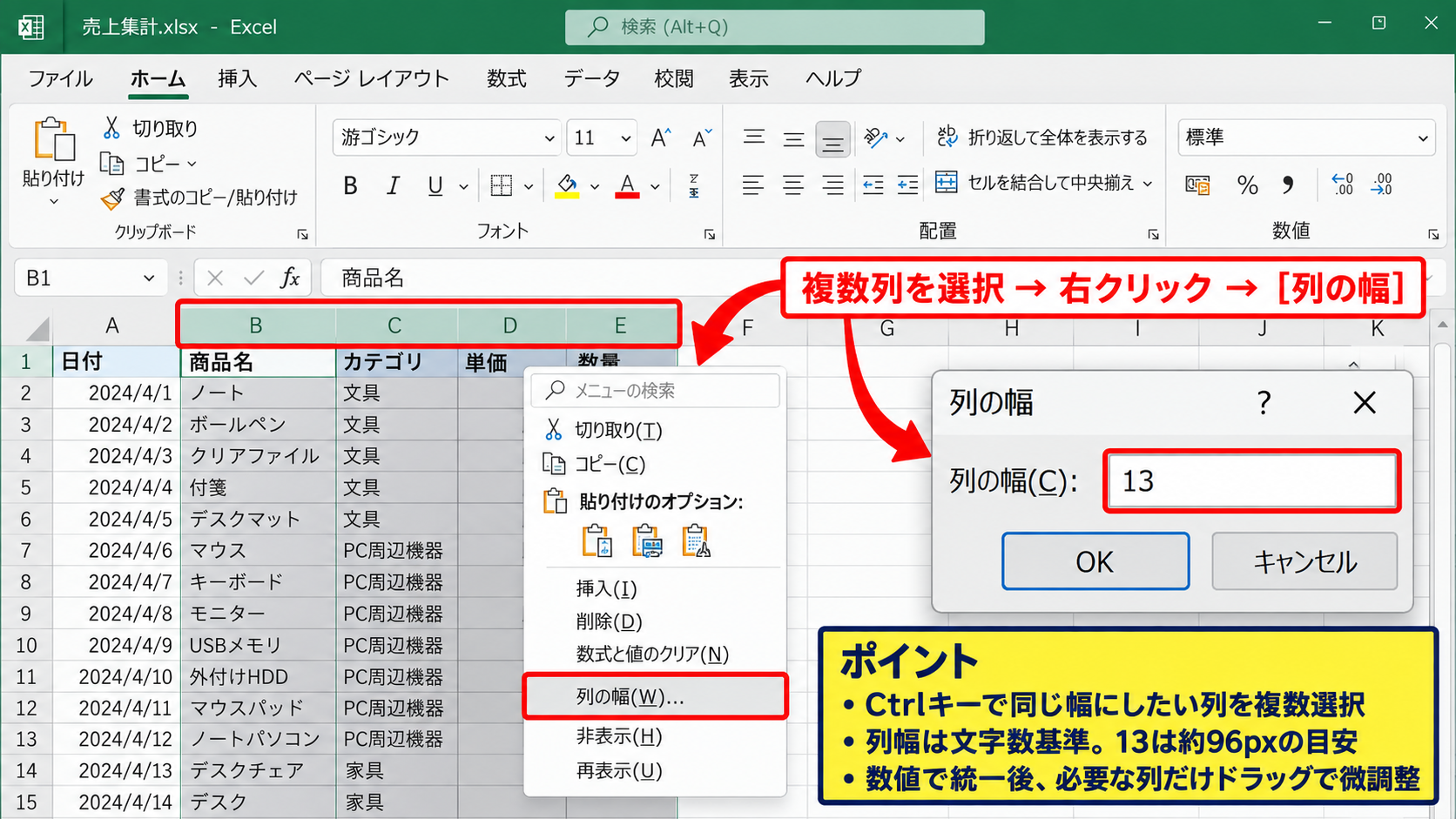Viewport: 1456px width, 819px height.
Task: Click the insert function fx icon
Action: click(290, 278)
